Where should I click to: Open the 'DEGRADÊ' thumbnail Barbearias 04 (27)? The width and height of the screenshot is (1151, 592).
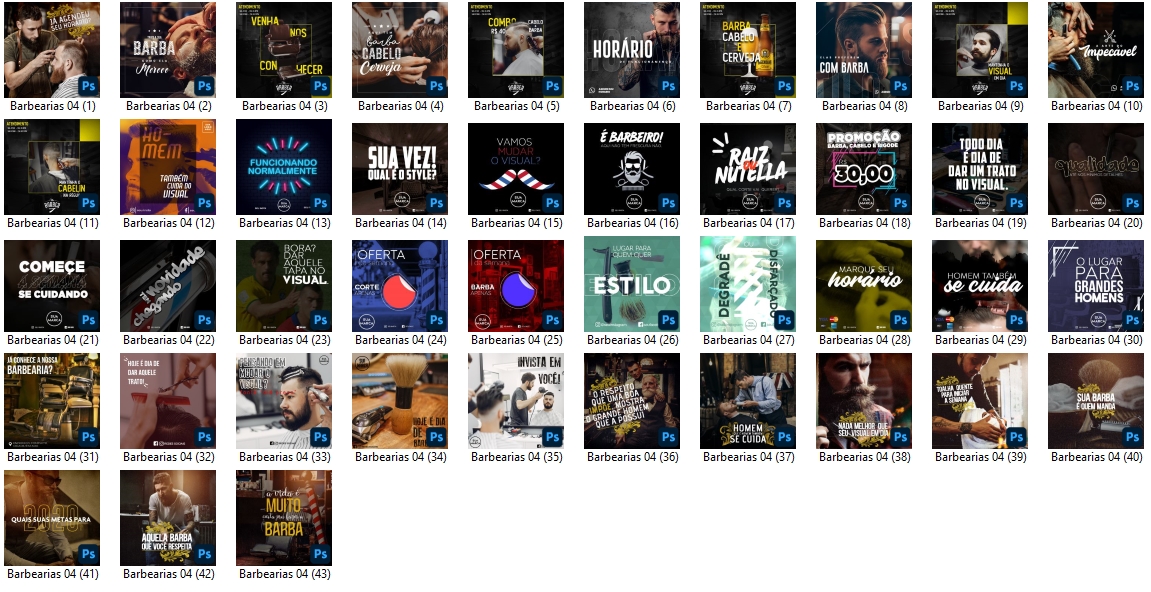(748, 285)
